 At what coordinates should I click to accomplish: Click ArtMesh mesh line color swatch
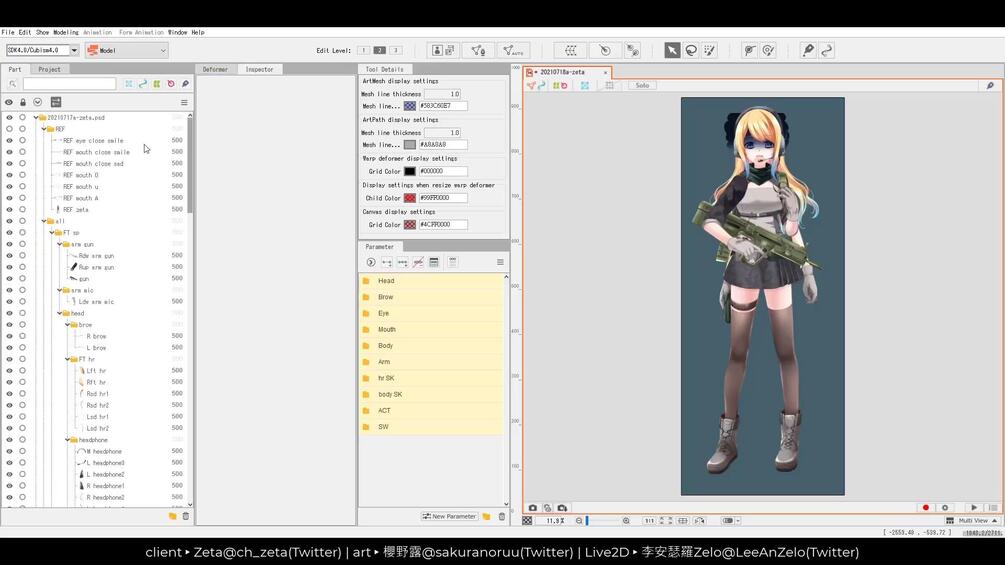coord(410,106)
